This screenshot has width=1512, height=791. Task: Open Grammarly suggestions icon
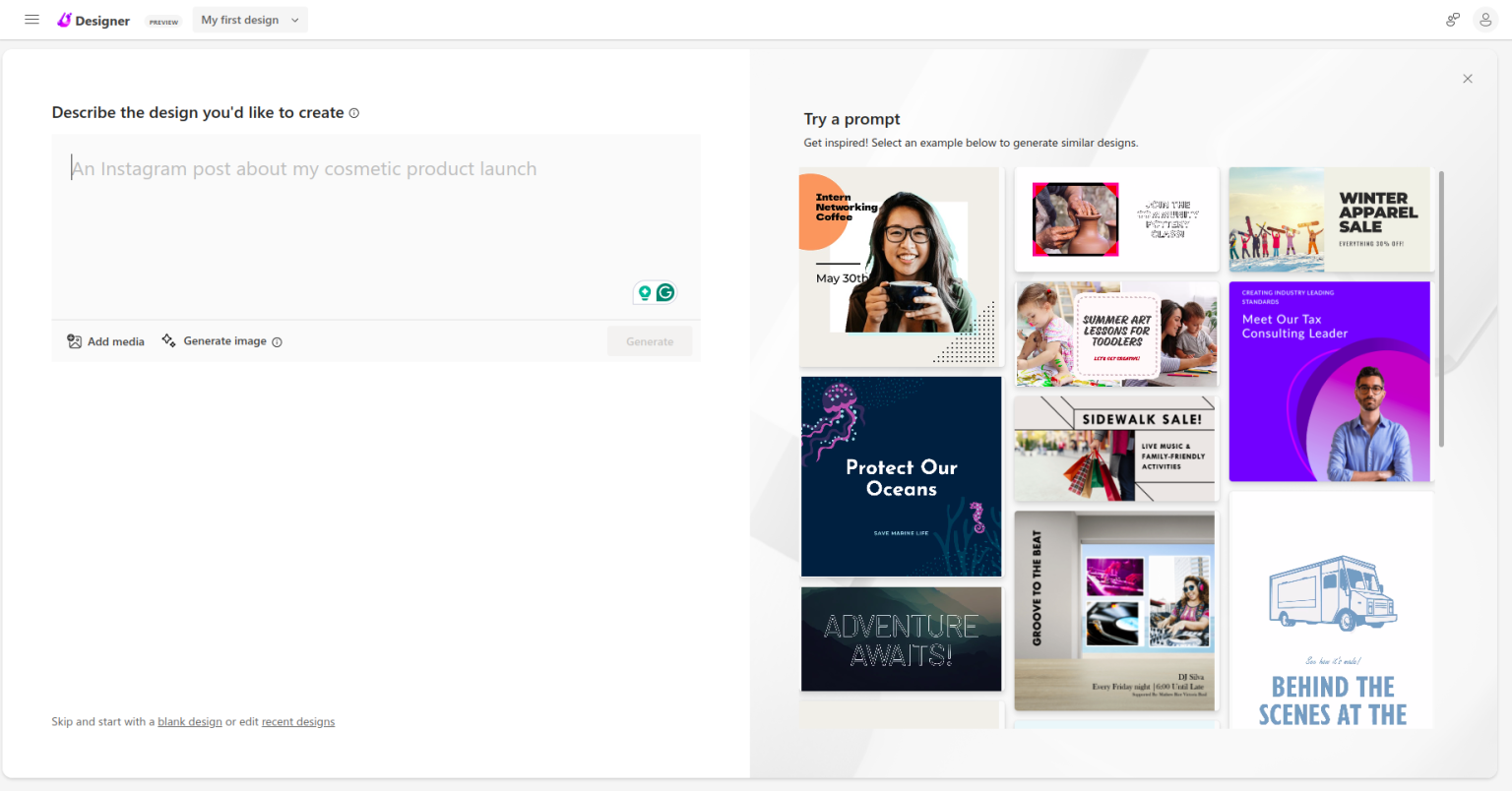pos(666,292)
